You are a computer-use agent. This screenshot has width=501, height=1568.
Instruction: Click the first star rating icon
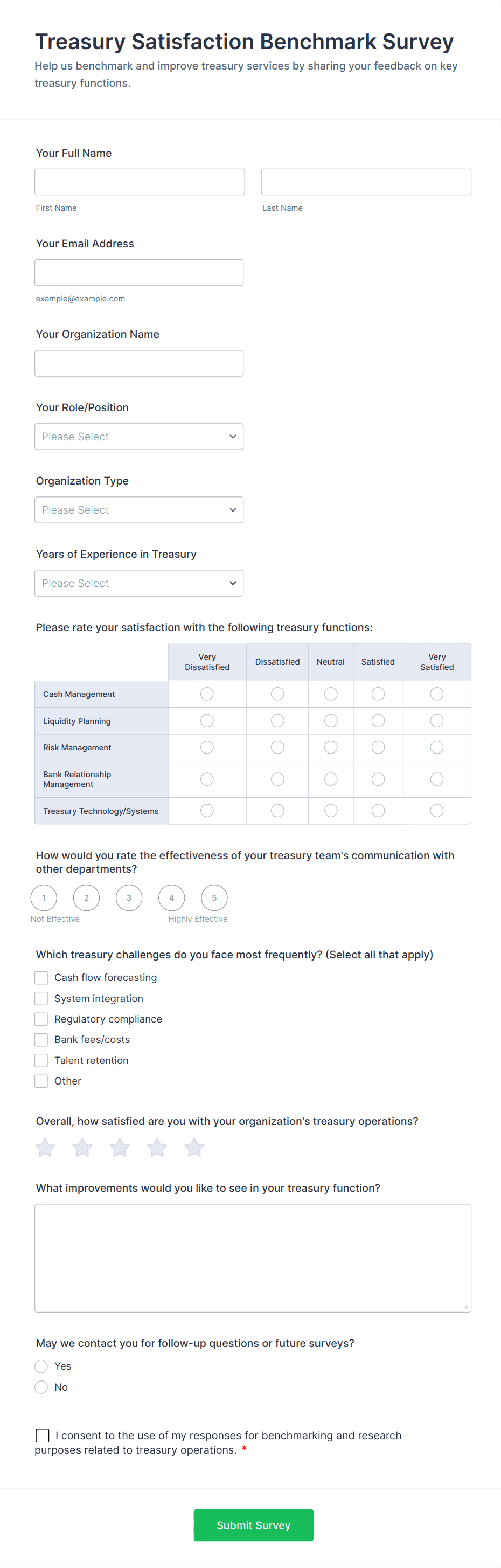pos(45,1148)
